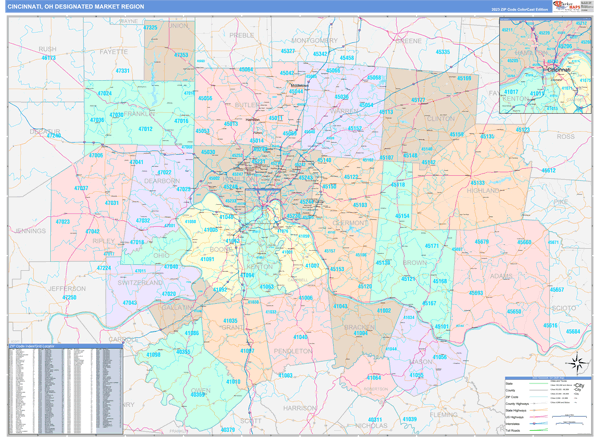The height and width of the screenshot is (437, 600).
Task: Select the MASON county label
Action: point(421,362)
